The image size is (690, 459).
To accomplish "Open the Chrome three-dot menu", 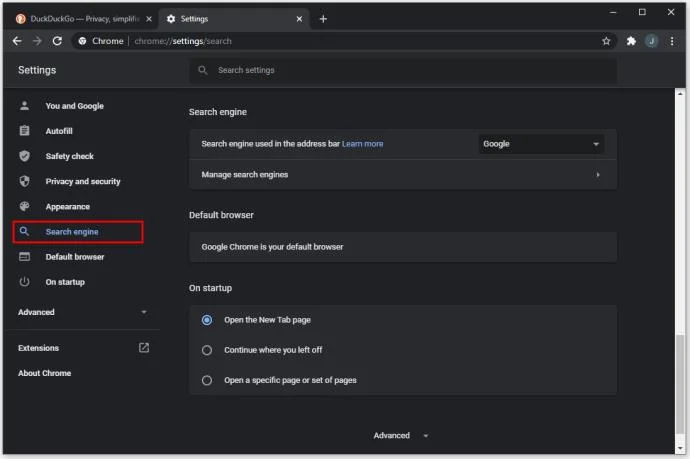I will (672, 41).
